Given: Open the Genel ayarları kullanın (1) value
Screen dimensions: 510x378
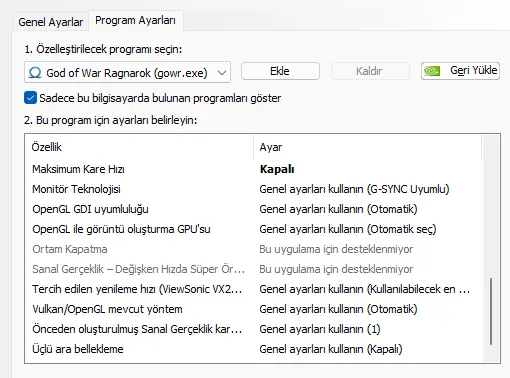Looking at the screenshot, I should (x=320, y=329).
